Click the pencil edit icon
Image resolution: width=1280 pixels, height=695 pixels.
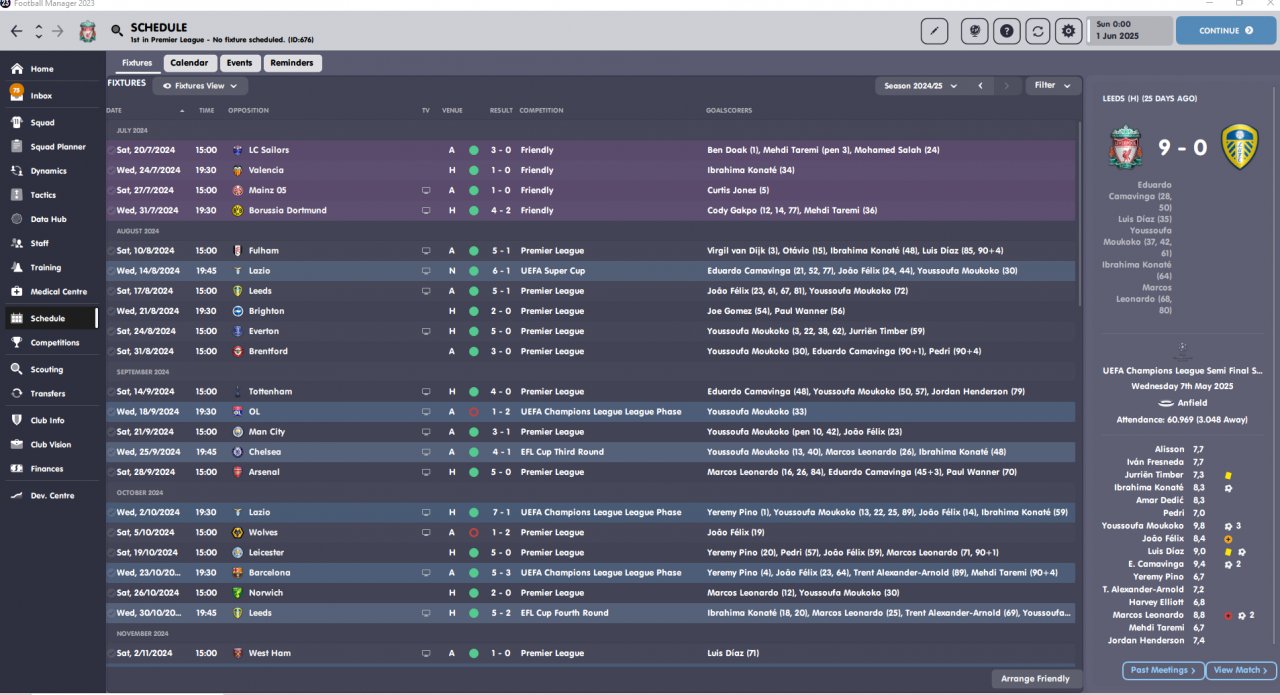click(935, 31)
